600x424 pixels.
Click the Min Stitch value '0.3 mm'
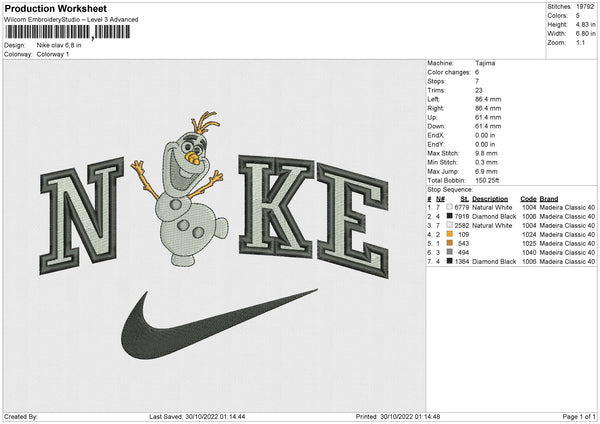[486, 162]
